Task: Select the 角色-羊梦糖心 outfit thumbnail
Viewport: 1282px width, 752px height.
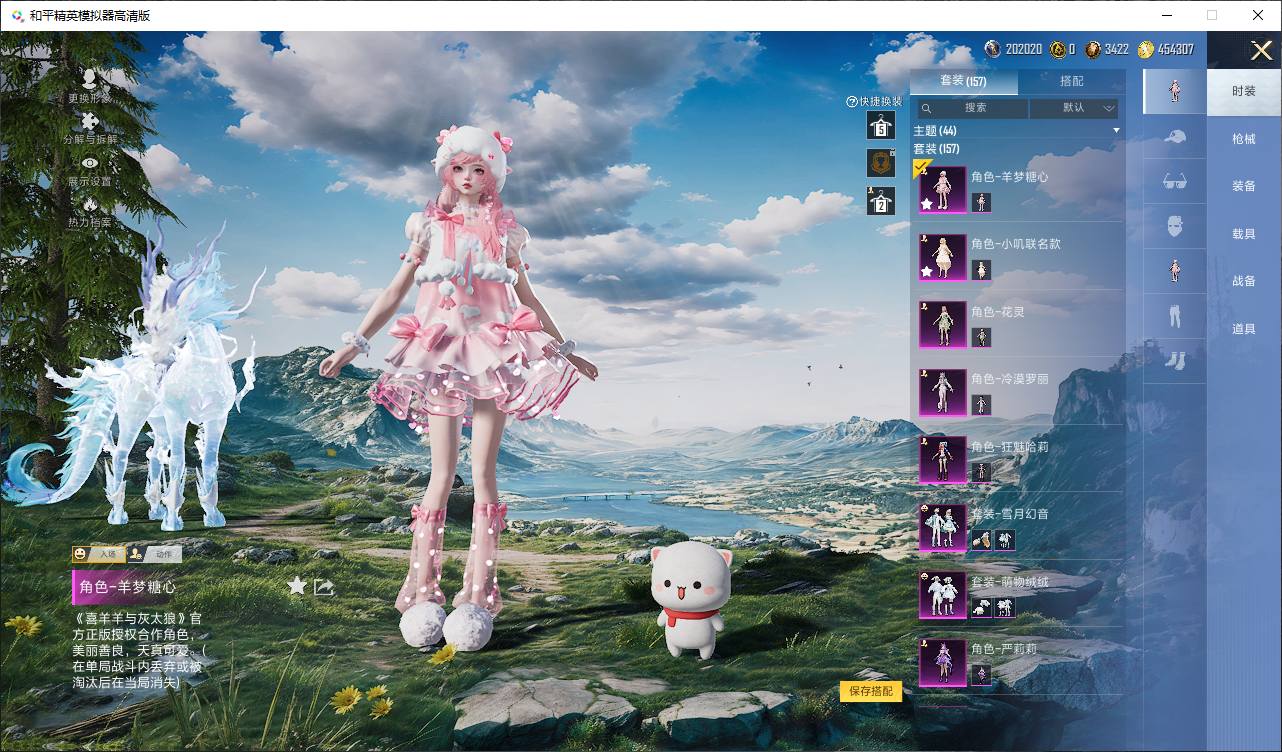Action: coord(942,189)
